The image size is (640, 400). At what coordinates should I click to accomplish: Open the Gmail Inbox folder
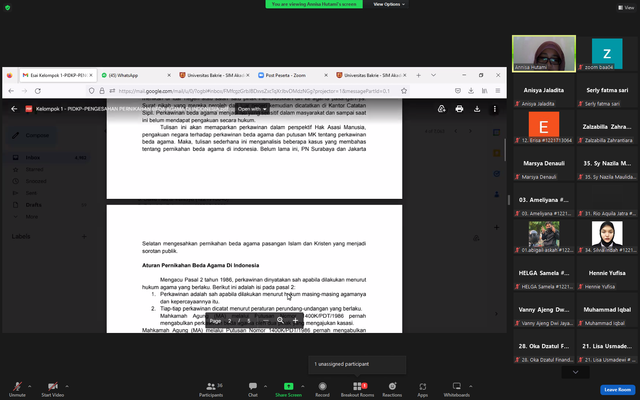pyautogui.click(x=47, y=157)
